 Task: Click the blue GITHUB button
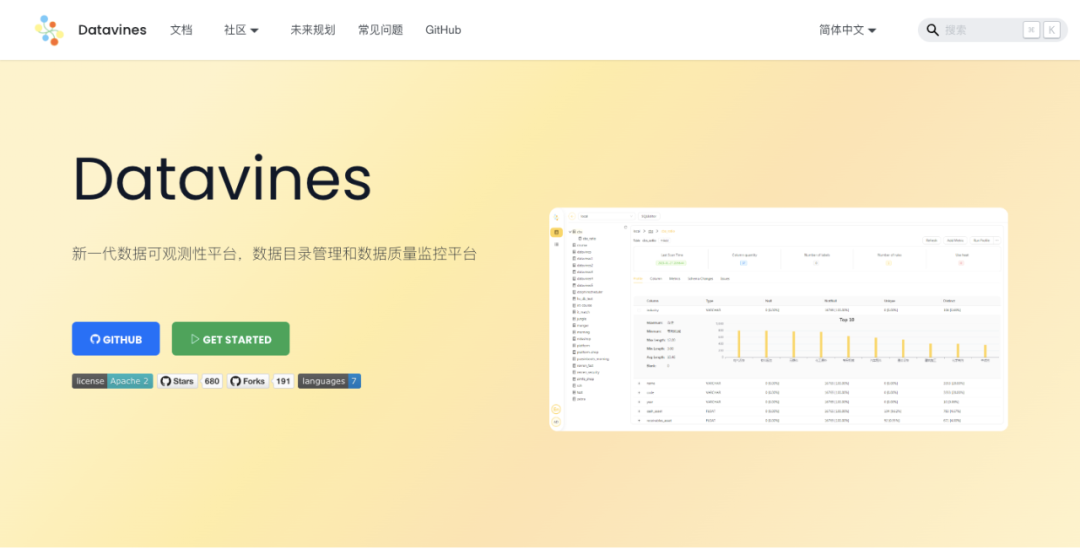116,339
